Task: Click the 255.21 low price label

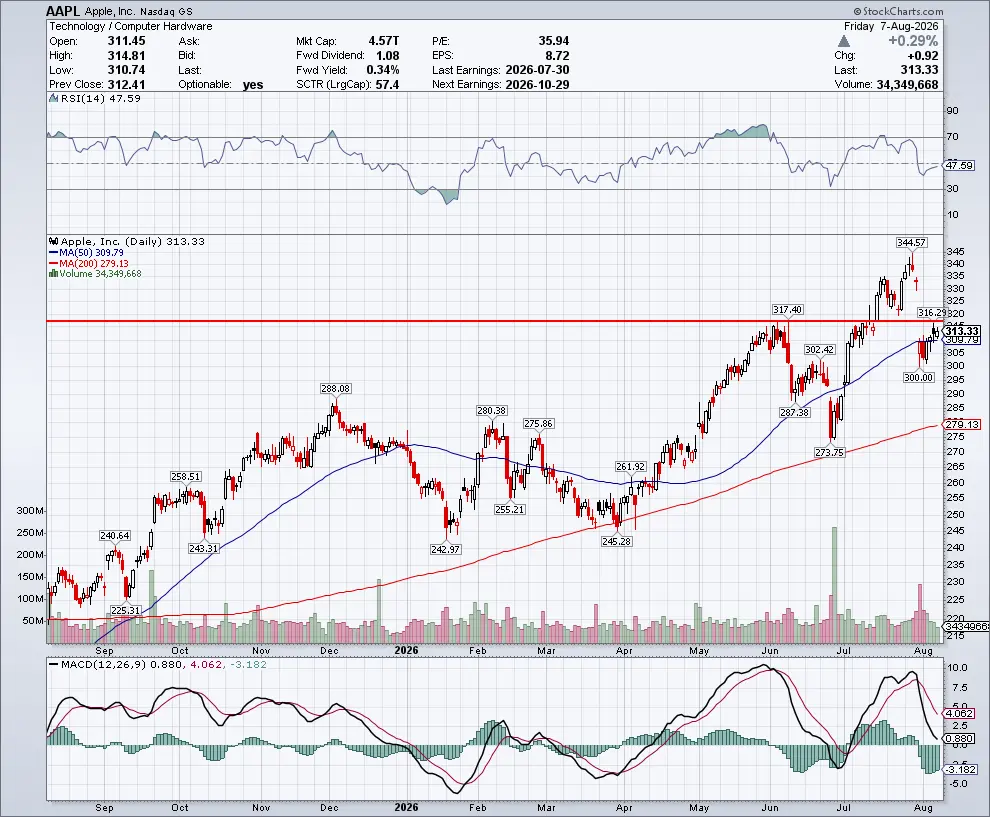Action: (x=510, y=509)
